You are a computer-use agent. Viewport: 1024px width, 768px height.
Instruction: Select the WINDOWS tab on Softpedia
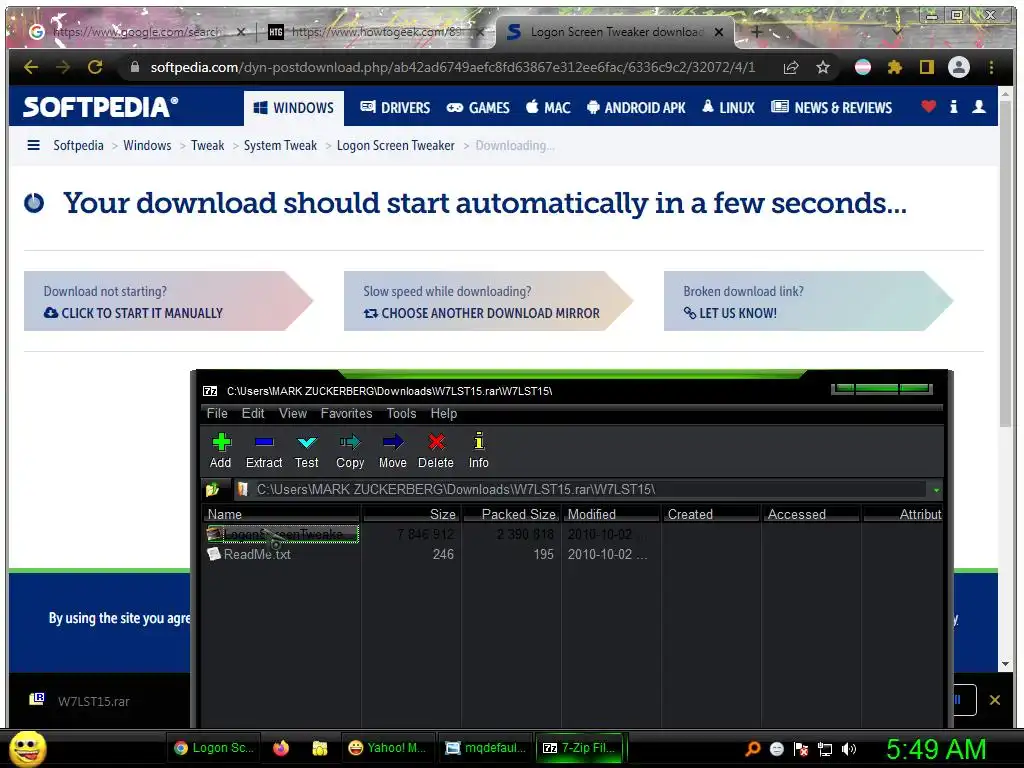pyautogui.click(x=294, y=108)
